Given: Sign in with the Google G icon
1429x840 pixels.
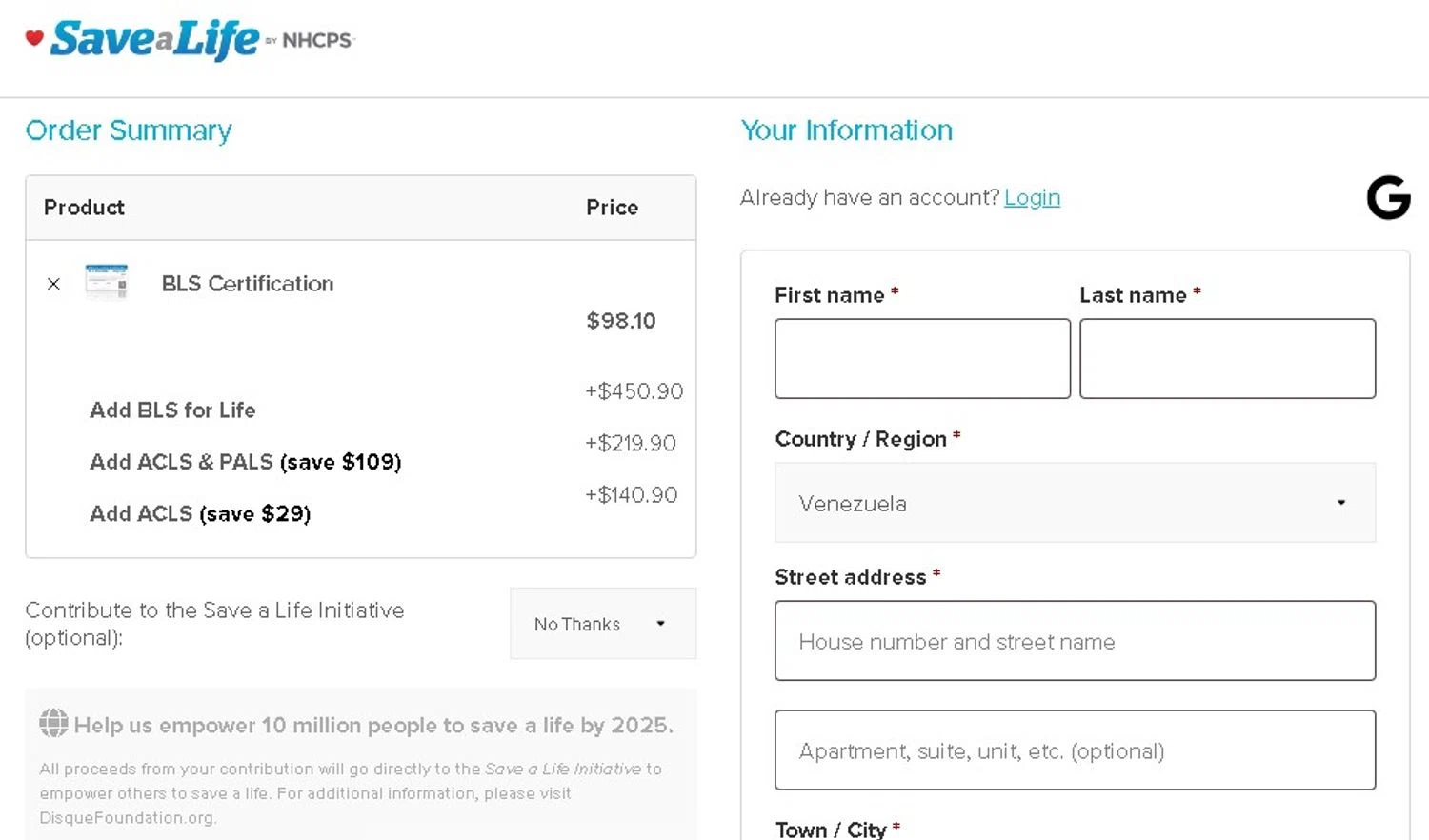Looking at the screenshot, I should [x=1388, y=197].
